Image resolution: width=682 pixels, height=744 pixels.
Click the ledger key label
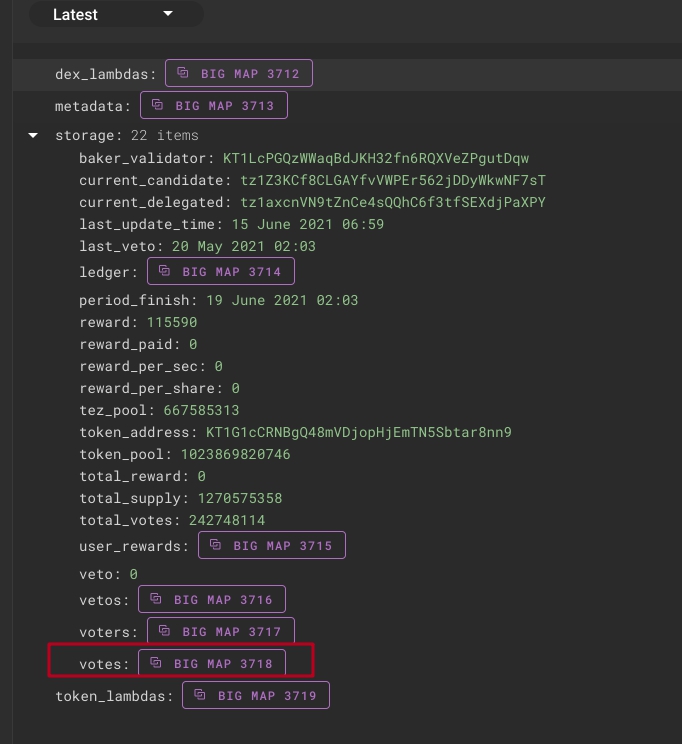coord(108,273)
